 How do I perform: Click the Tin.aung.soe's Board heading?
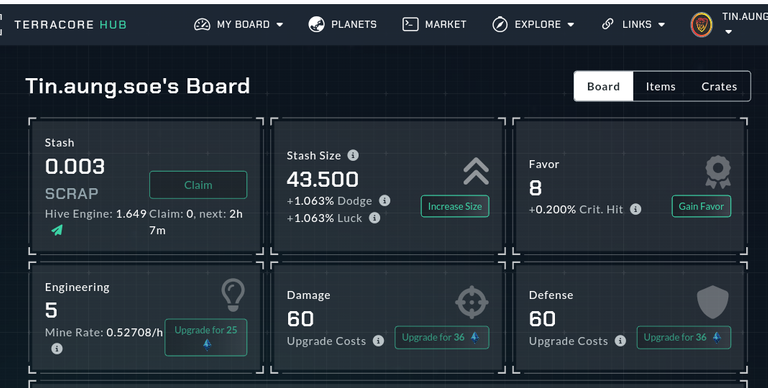tap(138, 86)
